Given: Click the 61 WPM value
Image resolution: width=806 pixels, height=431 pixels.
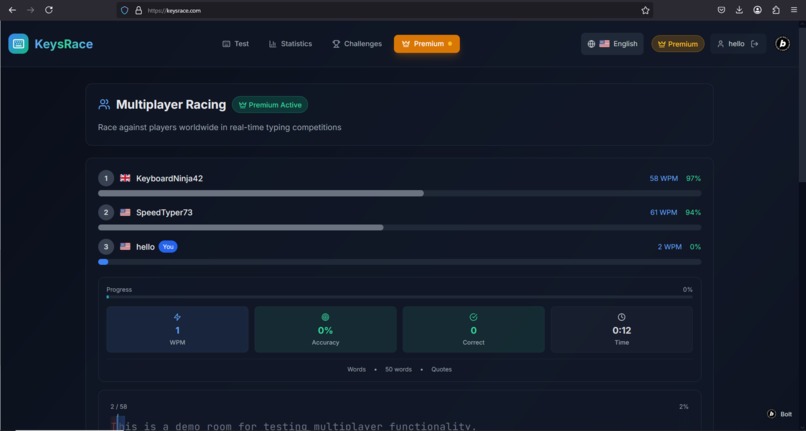Looking at the screenshot, I should (664, 212).
